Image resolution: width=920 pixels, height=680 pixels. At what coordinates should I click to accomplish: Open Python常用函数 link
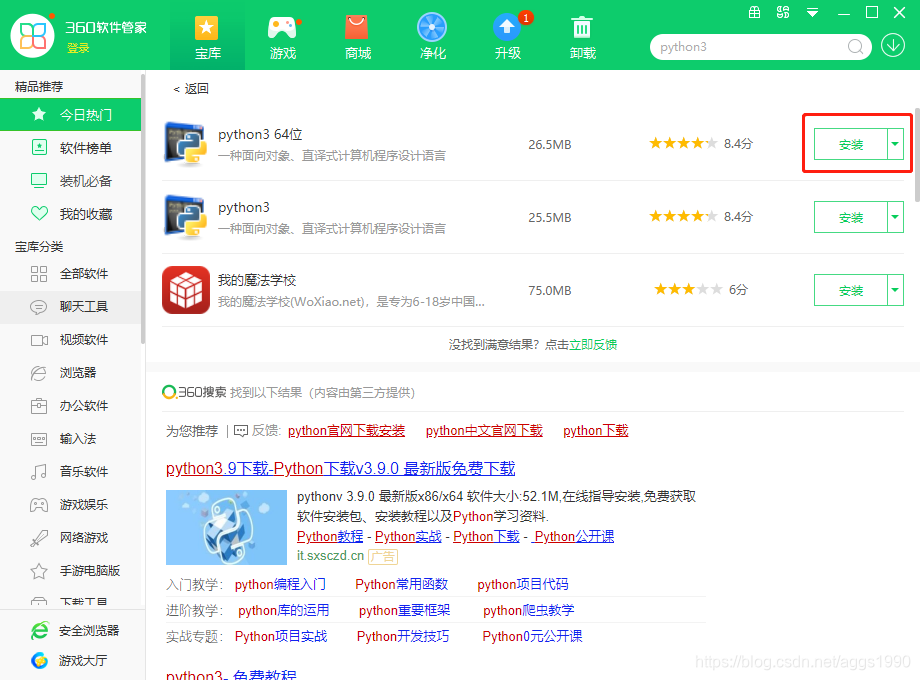[401, 584]
